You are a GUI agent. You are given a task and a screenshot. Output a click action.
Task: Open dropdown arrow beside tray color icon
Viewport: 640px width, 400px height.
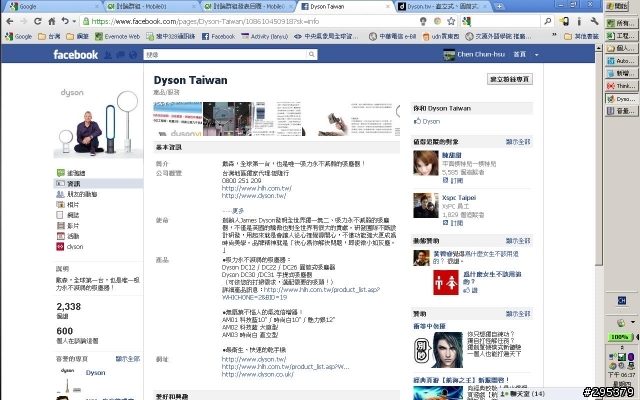coord(633,322)
